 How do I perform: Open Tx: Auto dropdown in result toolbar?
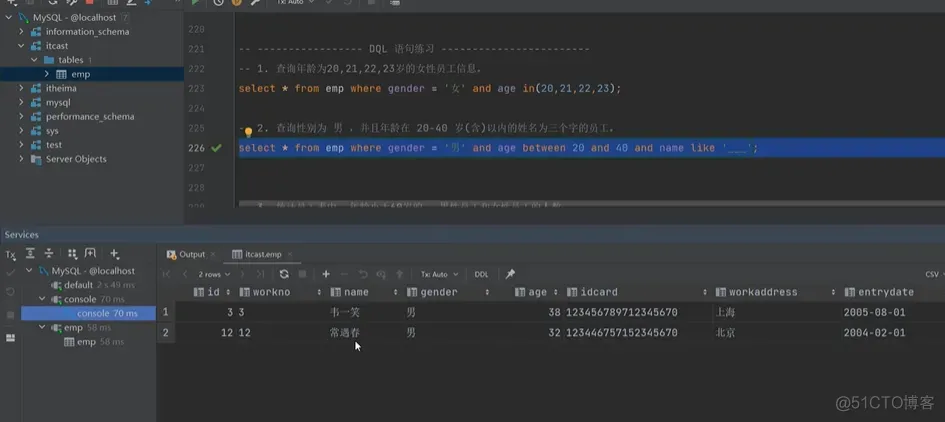pos(439,274)
